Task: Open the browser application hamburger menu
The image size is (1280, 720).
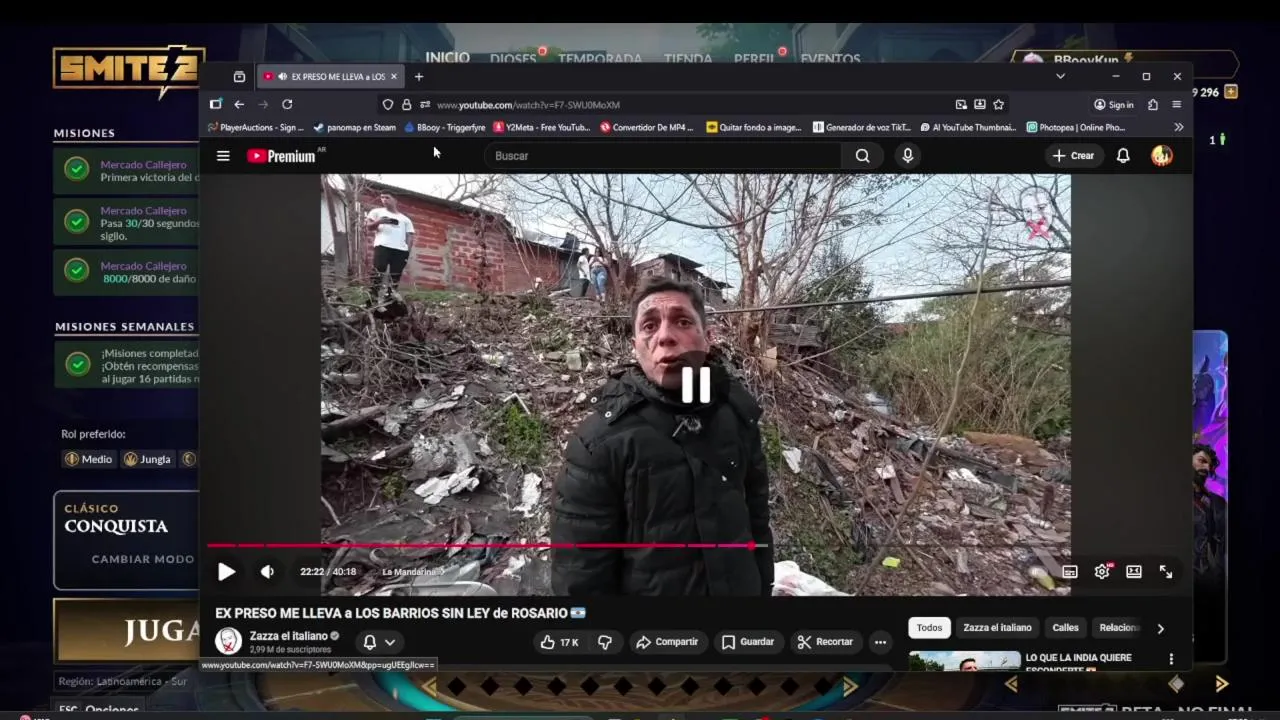Action: coord(1177,104)
